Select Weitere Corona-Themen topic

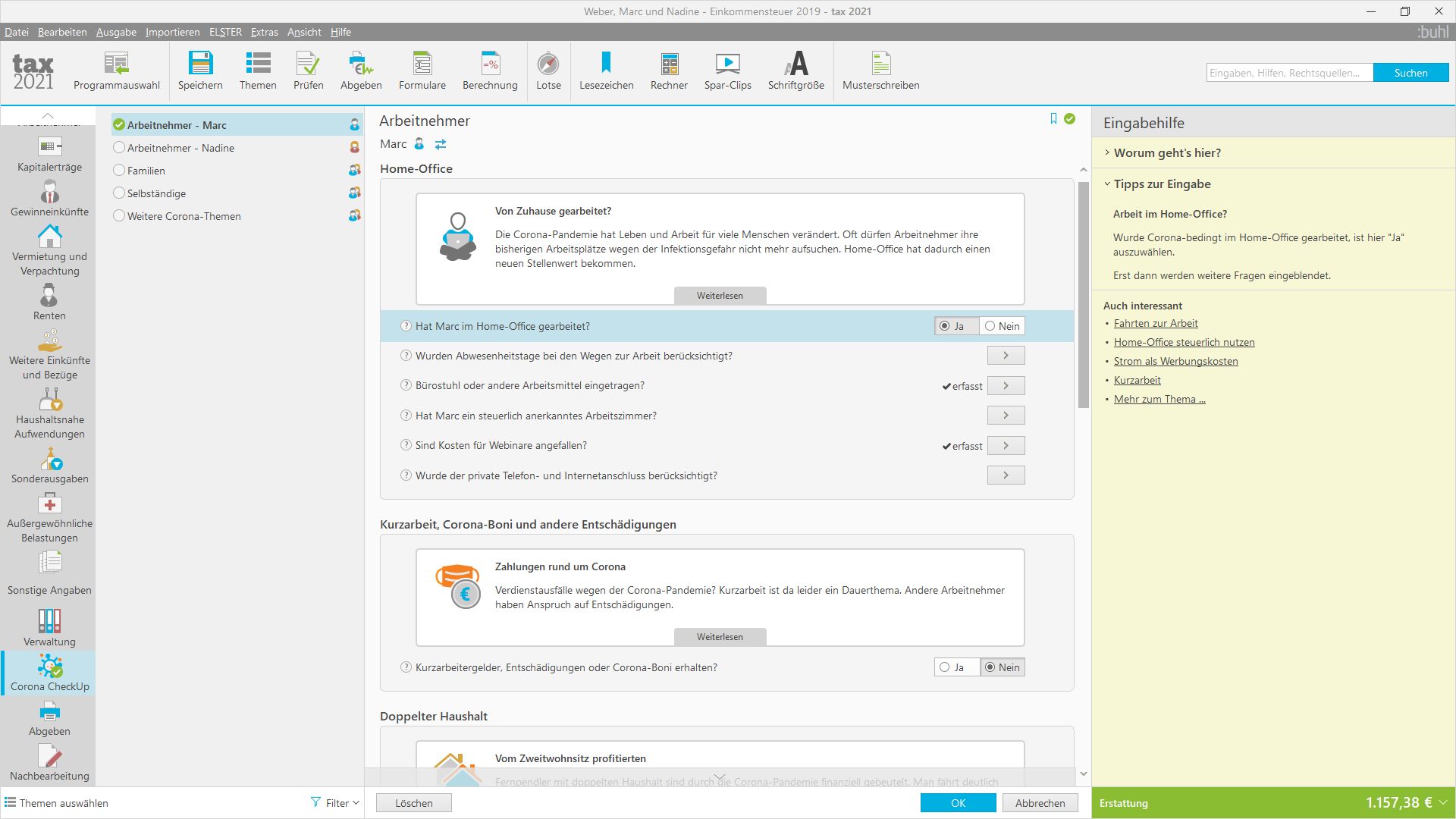[237, 216]
